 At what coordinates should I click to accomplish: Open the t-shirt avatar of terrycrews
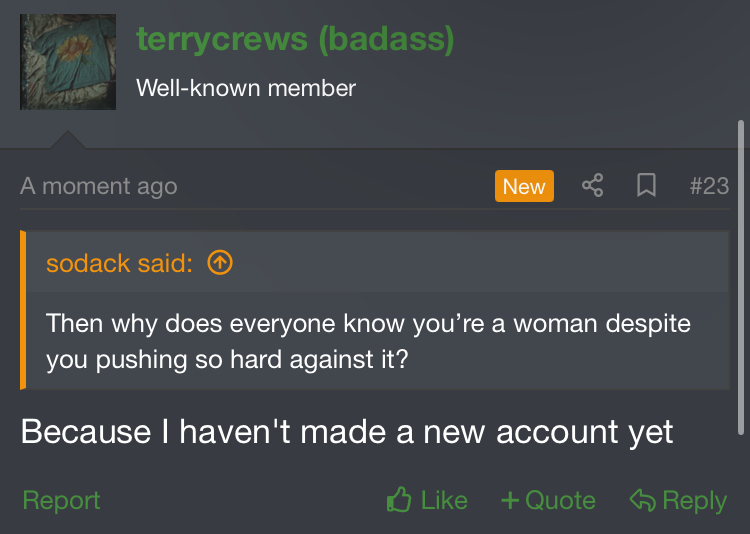(68, 62)
